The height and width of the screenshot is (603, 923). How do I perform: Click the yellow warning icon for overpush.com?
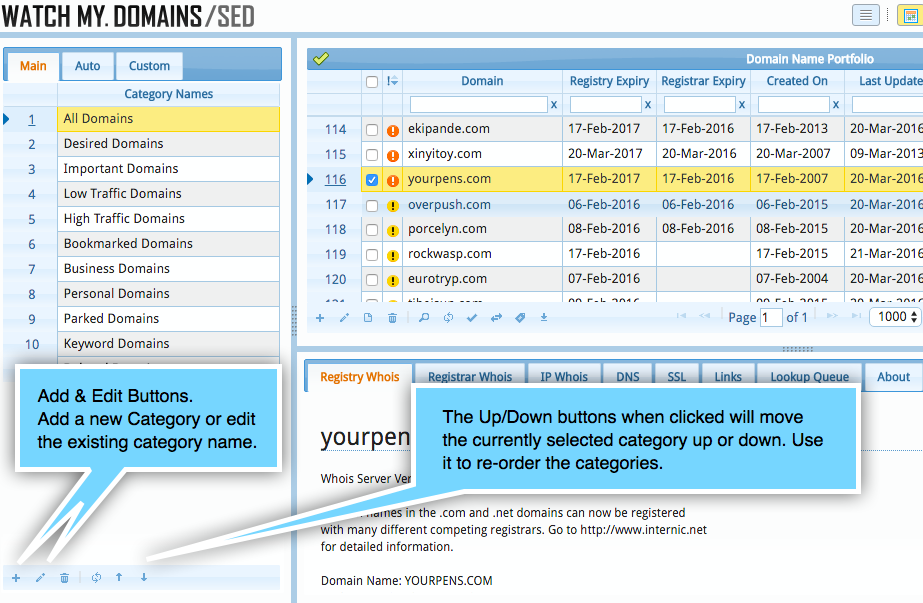[x=393, y=206]
